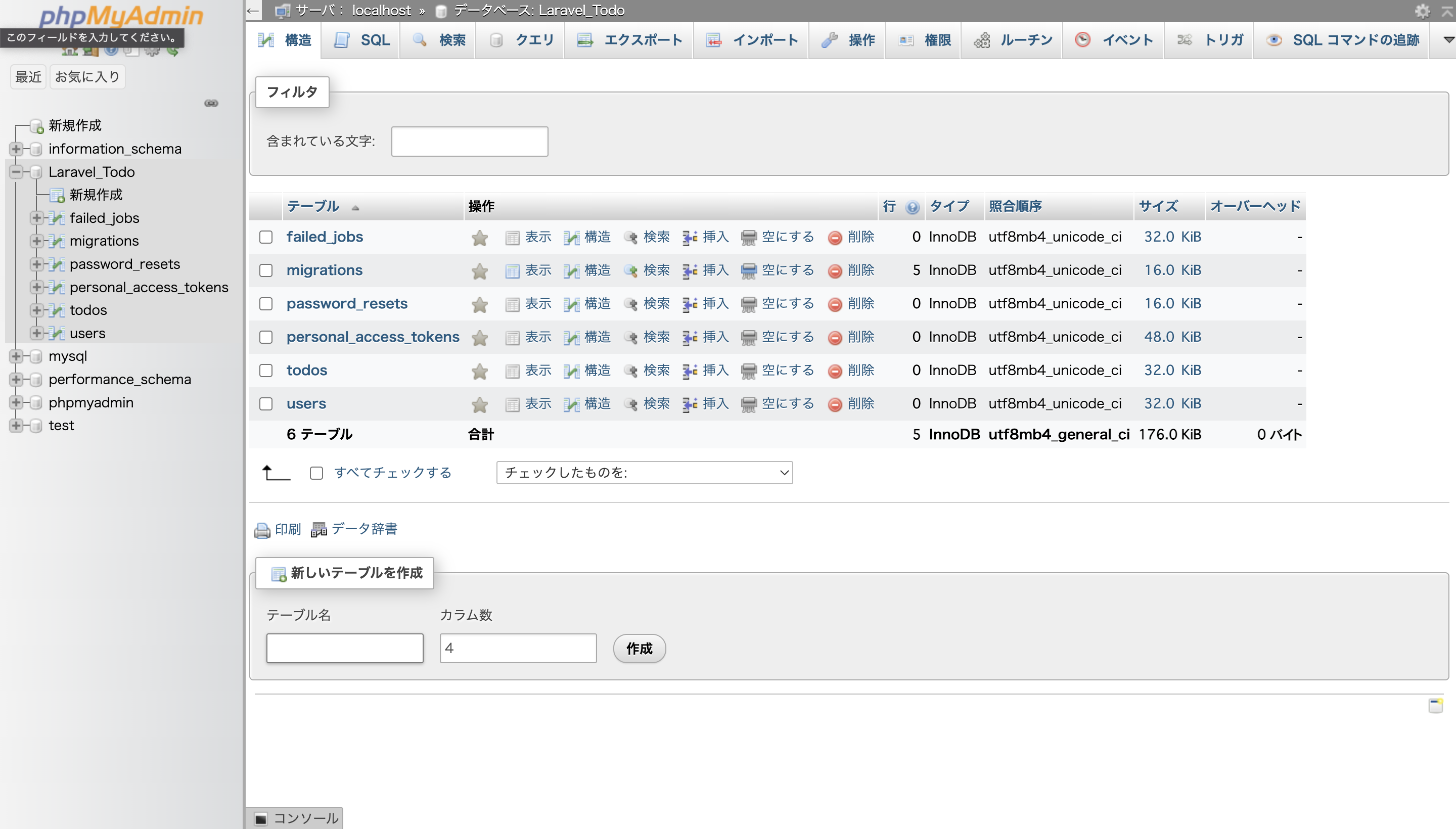1456x829 pixels.
Task: Click the bookmark note icon bottom right
Action: [x=1435, y=706]
